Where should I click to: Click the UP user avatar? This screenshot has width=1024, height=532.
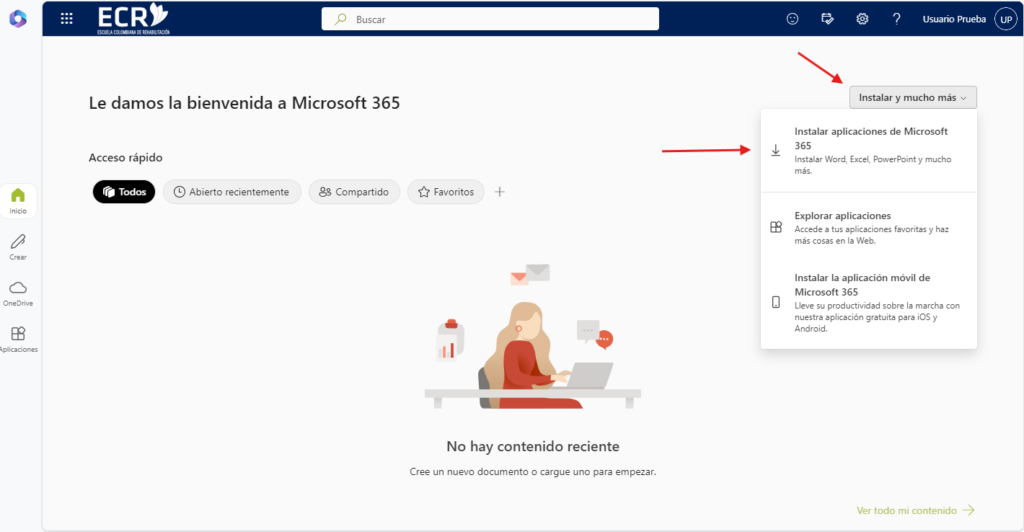[1005, 19]
